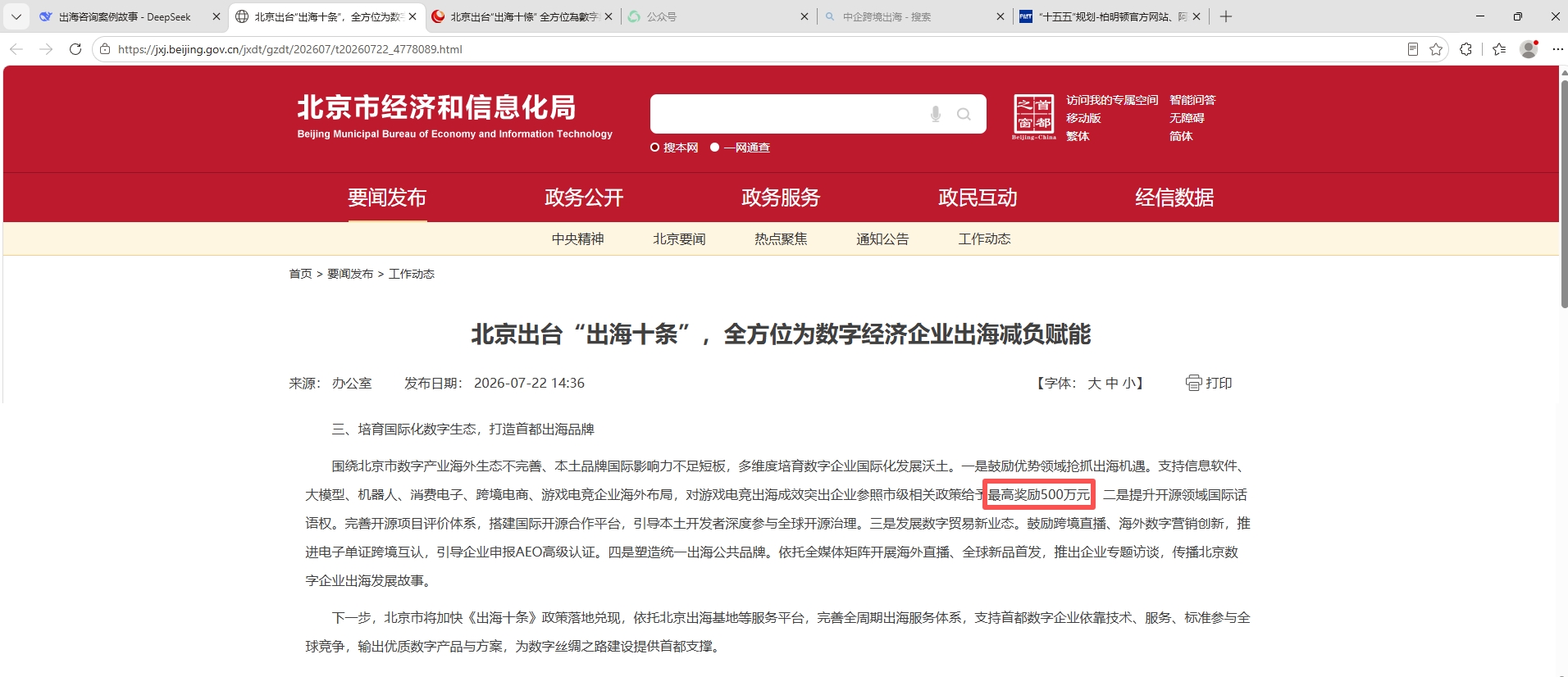Close the DeepSeek tab
The width and height of the screenshot is (1568, 677).
(217, 16)
